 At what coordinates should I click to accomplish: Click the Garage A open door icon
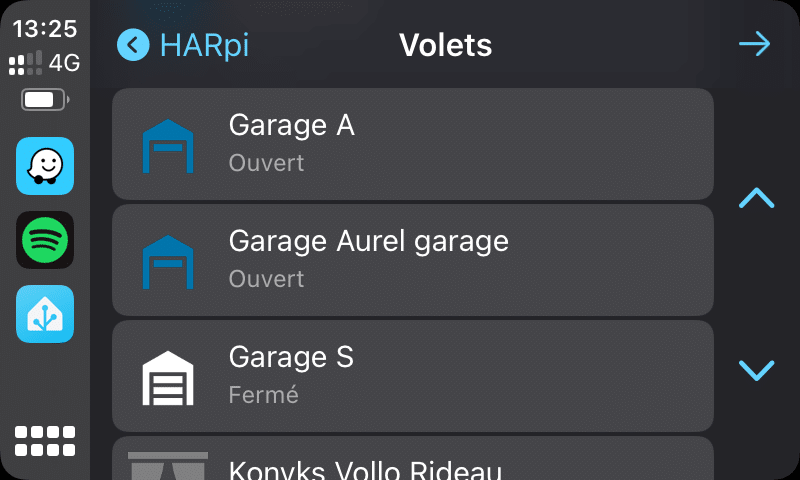[168, 146]
